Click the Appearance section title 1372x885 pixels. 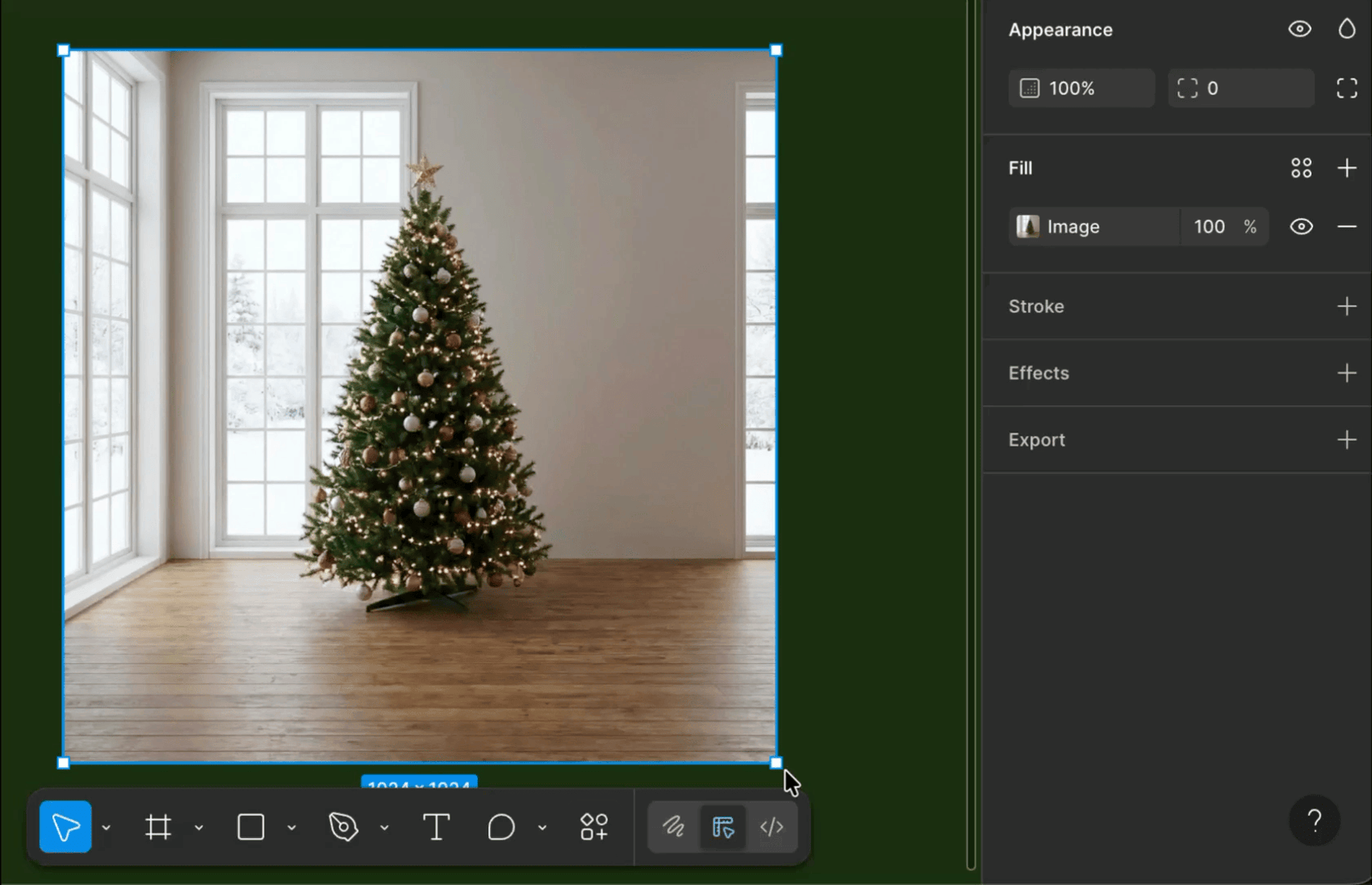click(1060, 30)
